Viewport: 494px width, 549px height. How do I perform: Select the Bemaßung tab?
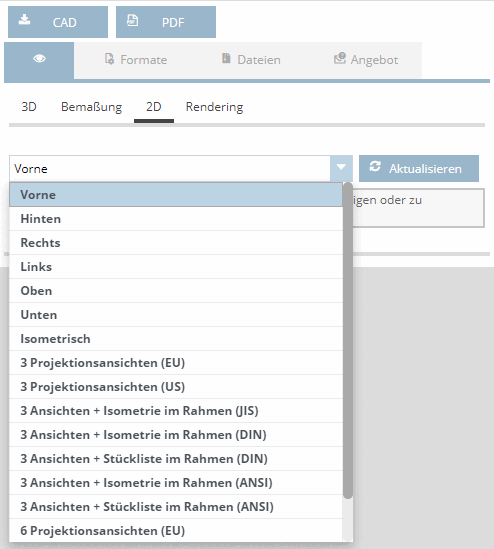click(91, 107)
